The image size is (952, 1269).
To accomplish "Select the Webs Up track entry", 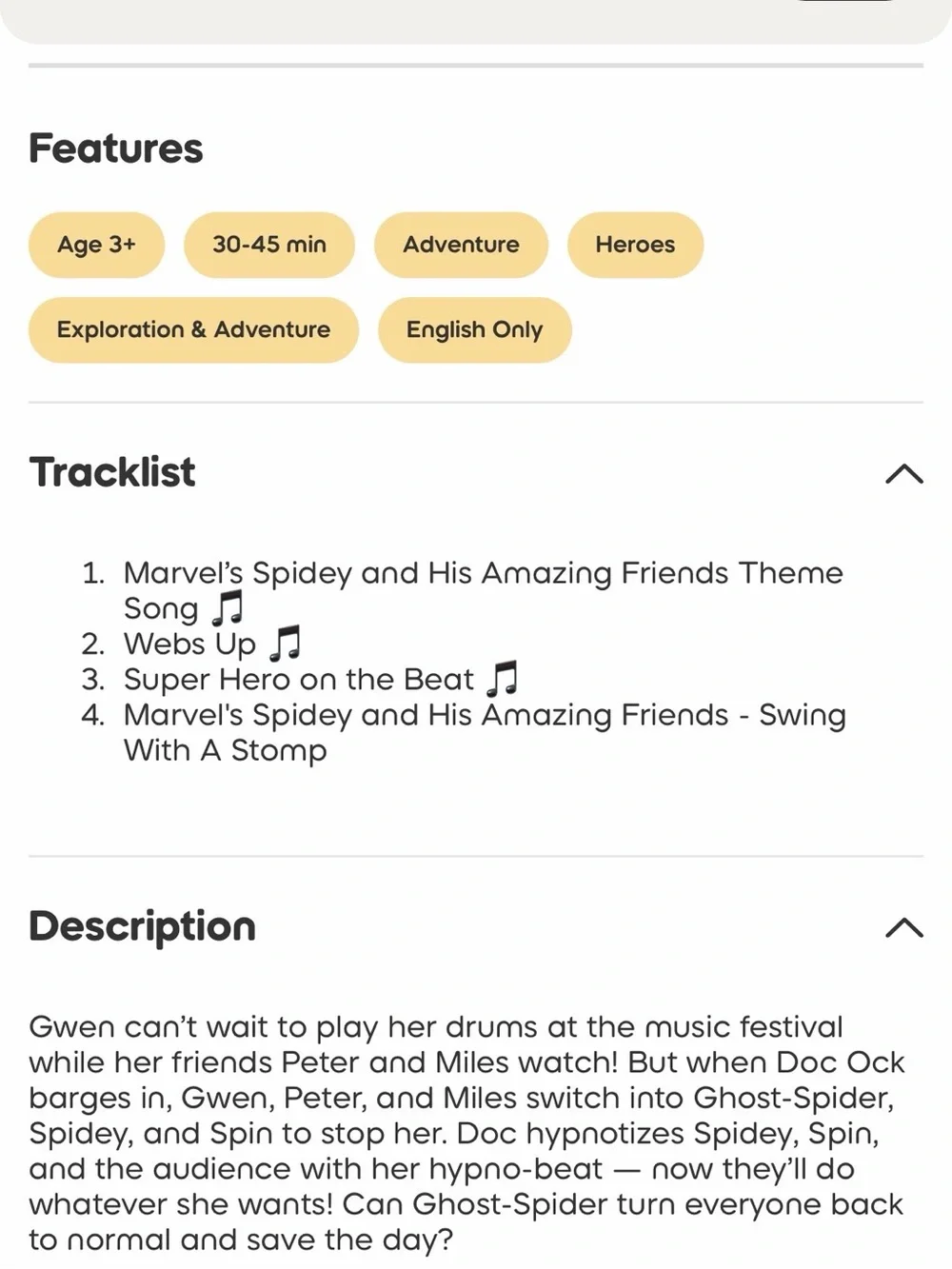I will pos(191,644).
